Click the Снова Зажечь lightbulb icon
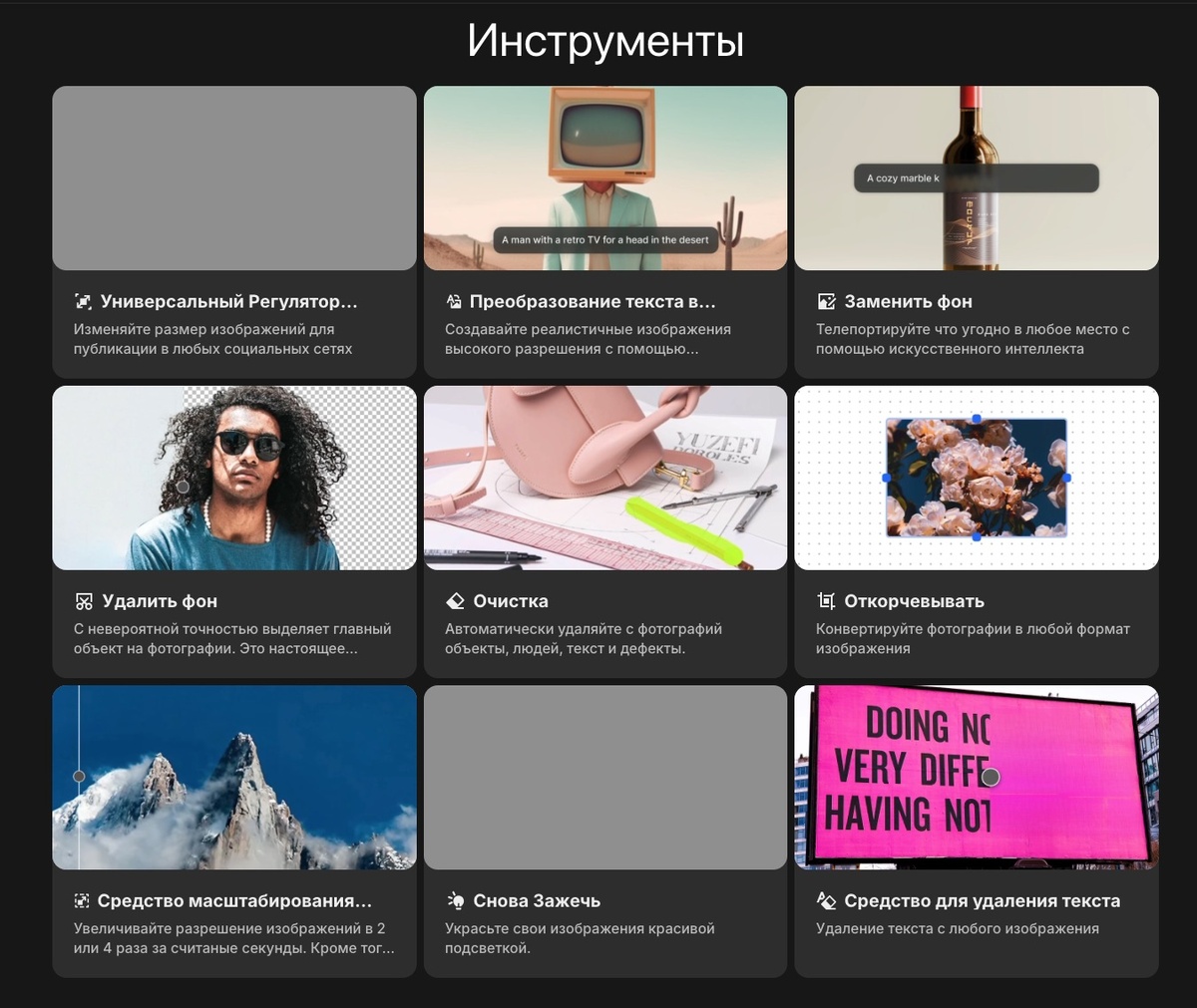Image resolution: width=1197 pixels, height=1008 pixels. pyautogui.click(x=455, y=900)
